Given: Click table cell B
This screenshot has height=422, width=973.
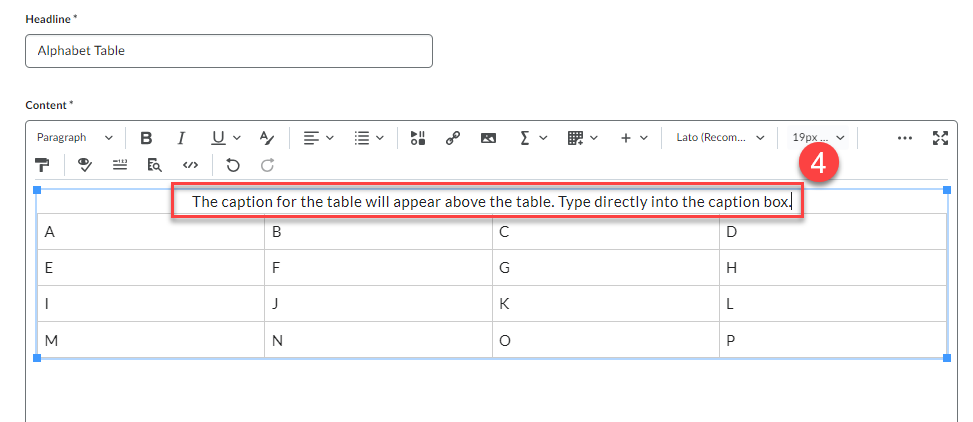Looking at the screenshot, I should 379,232.
